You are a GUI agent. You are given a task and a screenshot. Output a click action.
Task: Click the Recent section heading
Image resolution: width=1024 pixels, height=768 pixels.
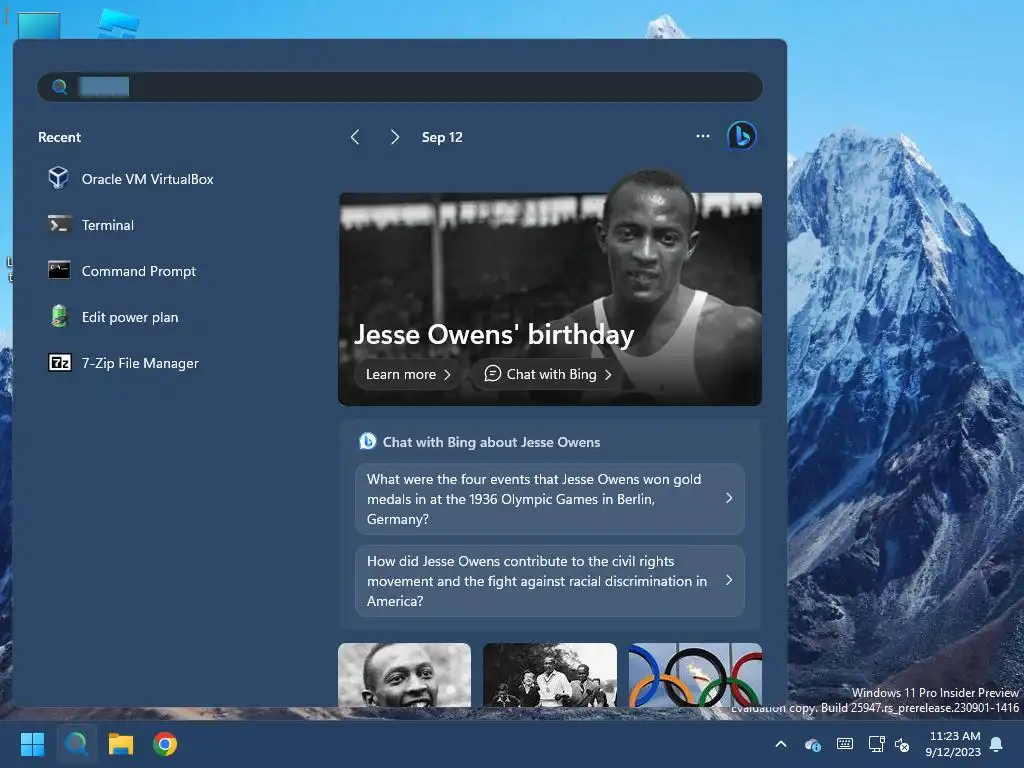pyautogui.click(x=59, y=137)
